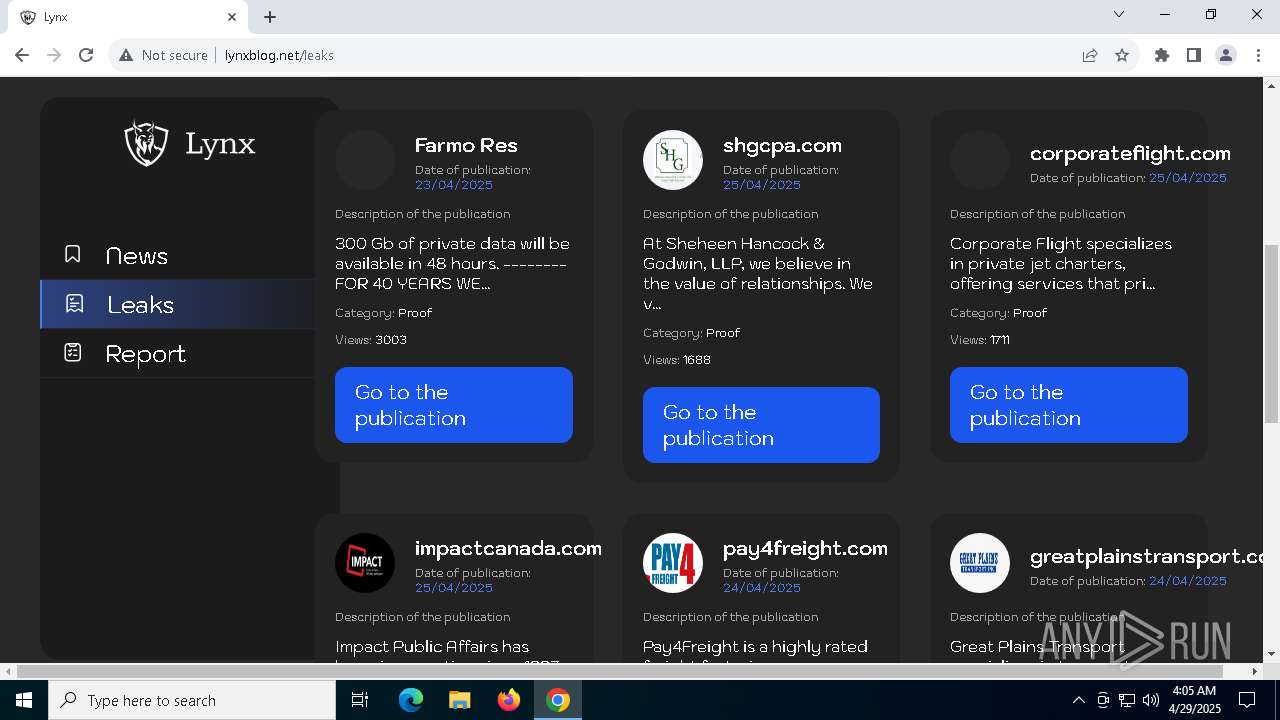The width and height of the screenshot is (1280, 720).
Task: Go to the shgcpa.com publication
Action: (761, 425)
